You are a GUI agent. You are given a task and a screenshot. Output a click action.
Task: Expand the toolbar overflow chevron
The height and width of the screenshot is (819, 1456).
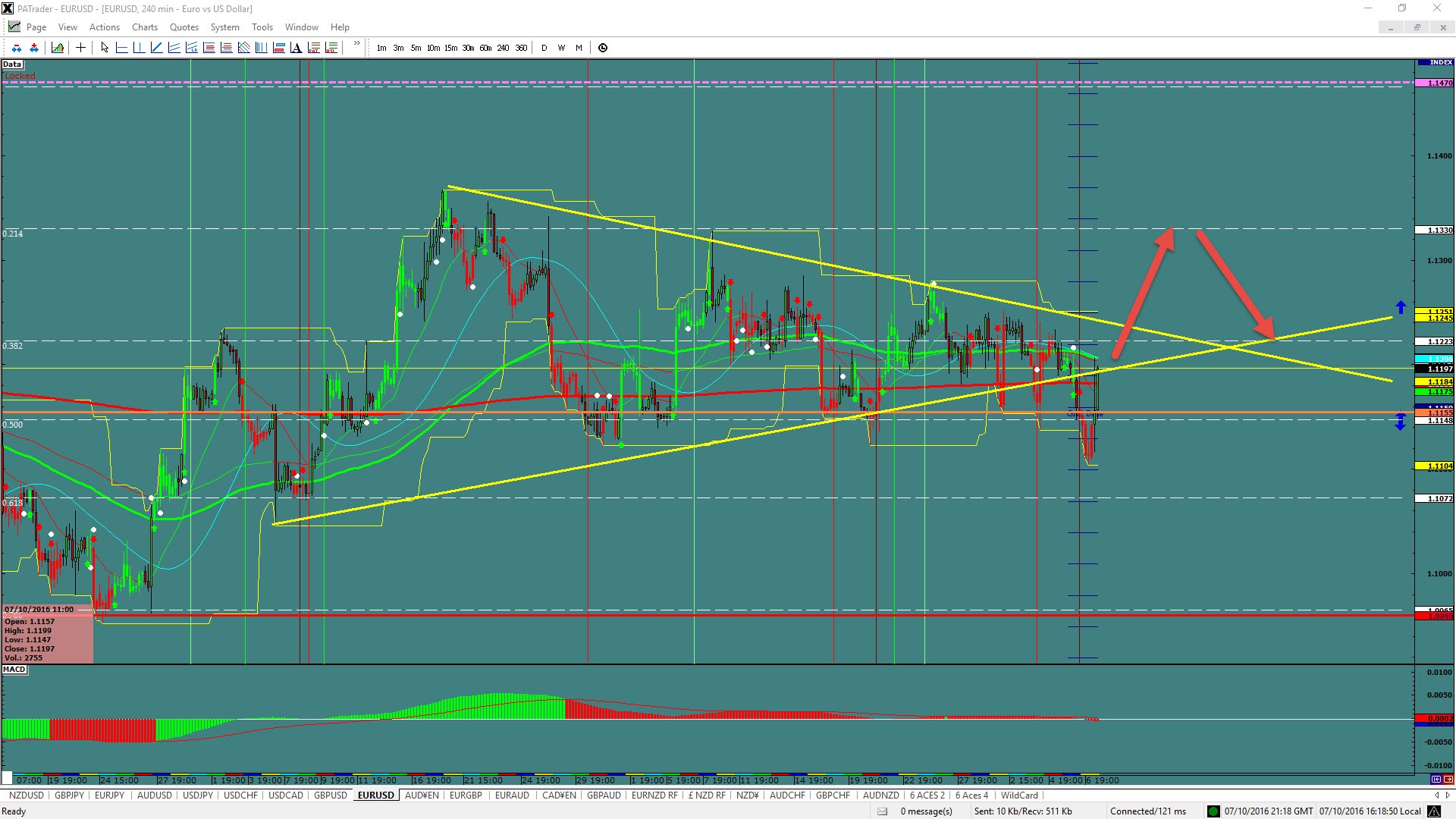[356, 43]
